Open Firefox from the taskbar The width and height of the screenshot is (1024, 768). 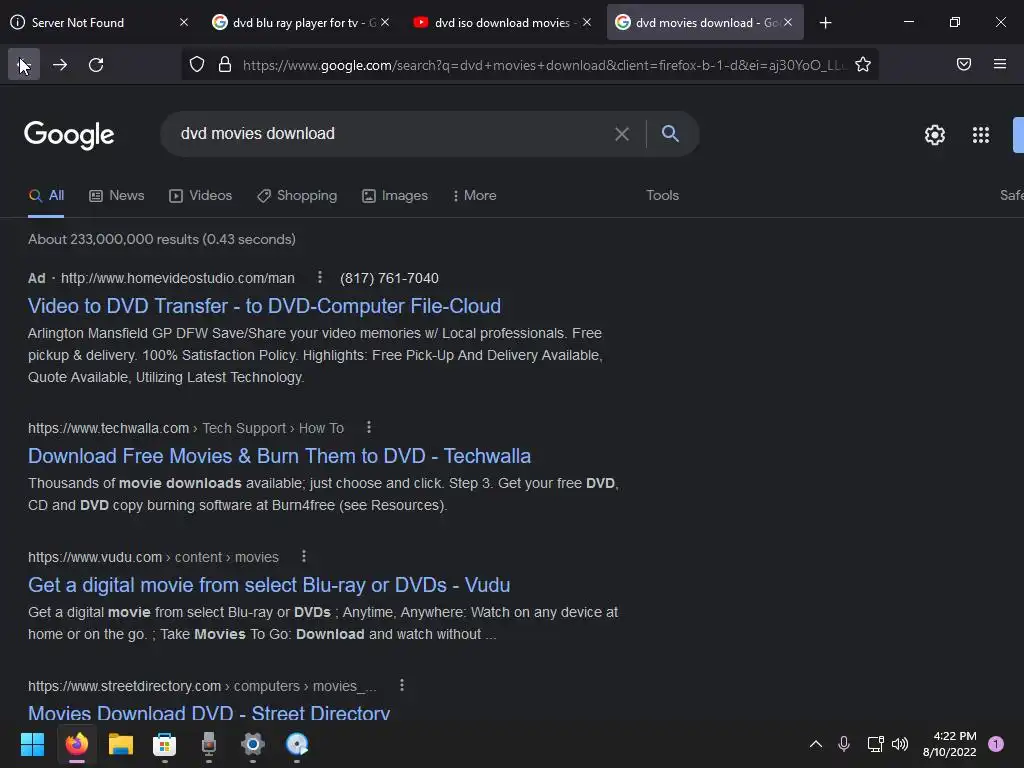click(76, 744)
